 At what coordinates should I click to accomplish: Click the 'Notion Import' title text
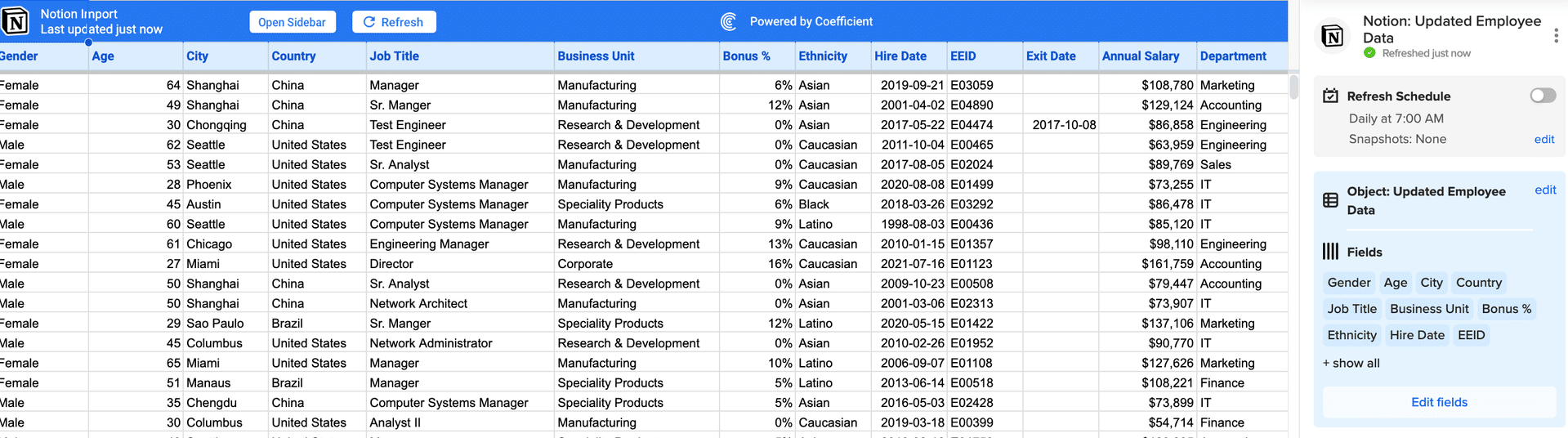(x=79, y=14)
